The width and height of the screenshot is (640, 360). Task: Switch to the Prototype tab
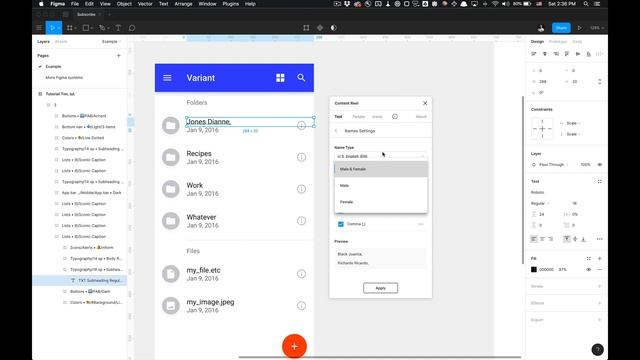[558, 42]
